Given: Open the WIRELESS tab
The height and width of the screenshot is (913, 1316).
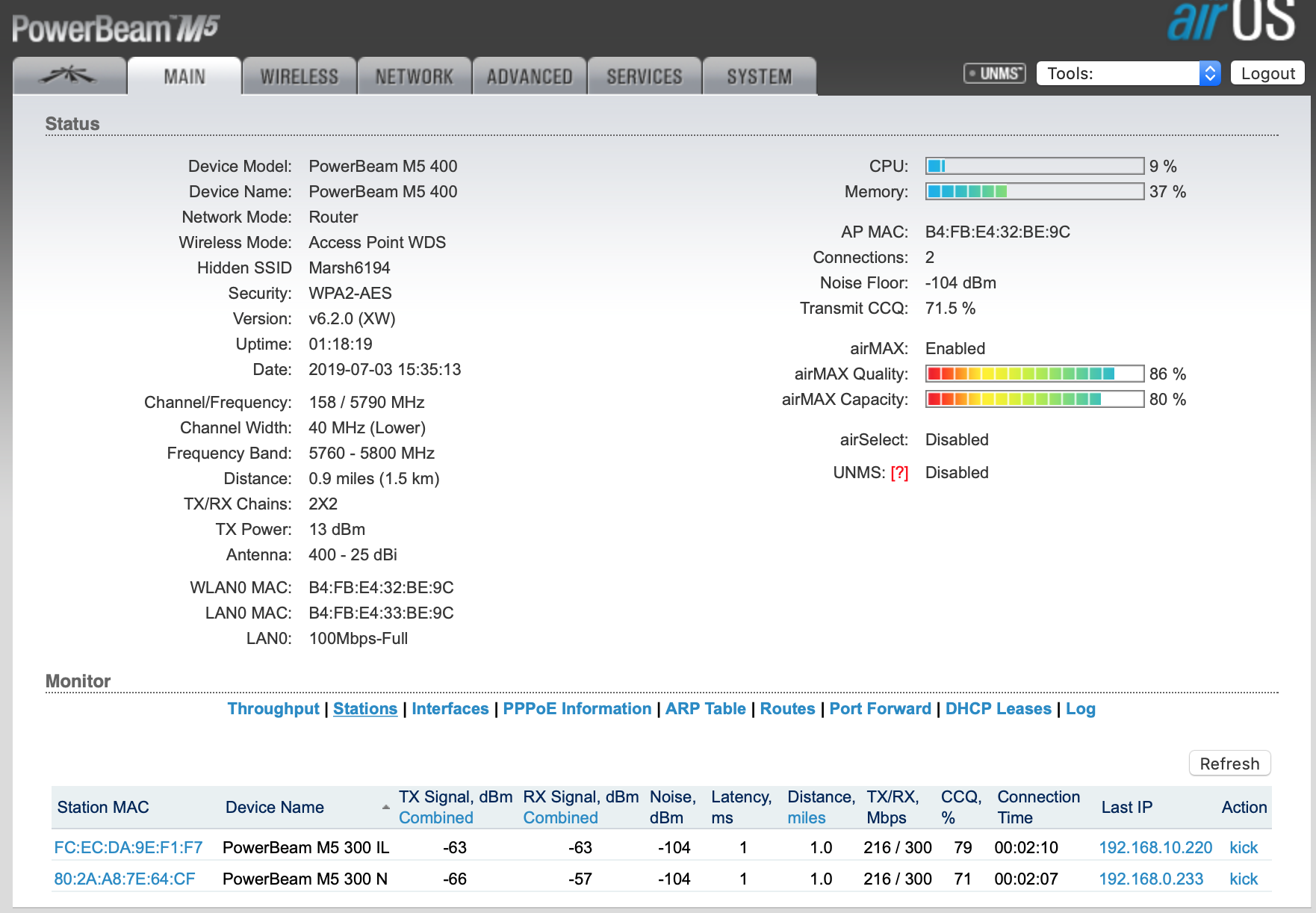Looking at the screenshot, I should [299, 76].
